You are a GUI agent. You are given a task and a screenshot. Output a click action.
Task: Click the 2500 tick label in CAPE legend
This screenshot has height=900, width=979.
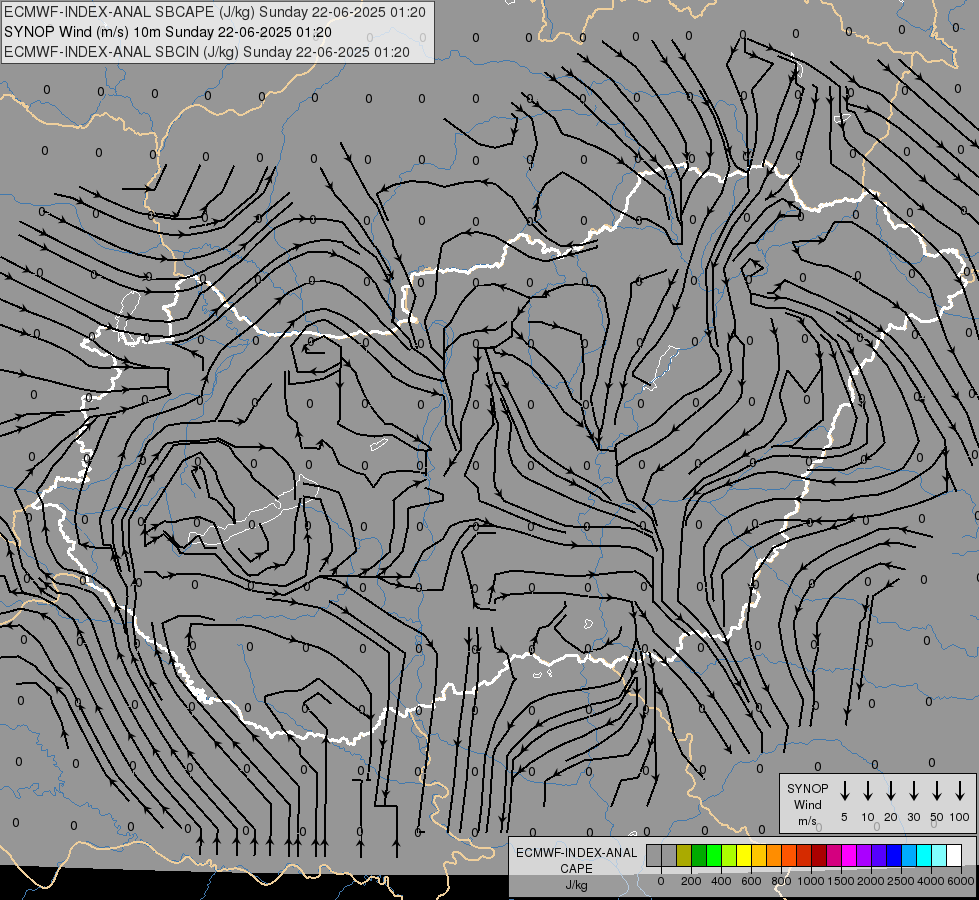901,881
